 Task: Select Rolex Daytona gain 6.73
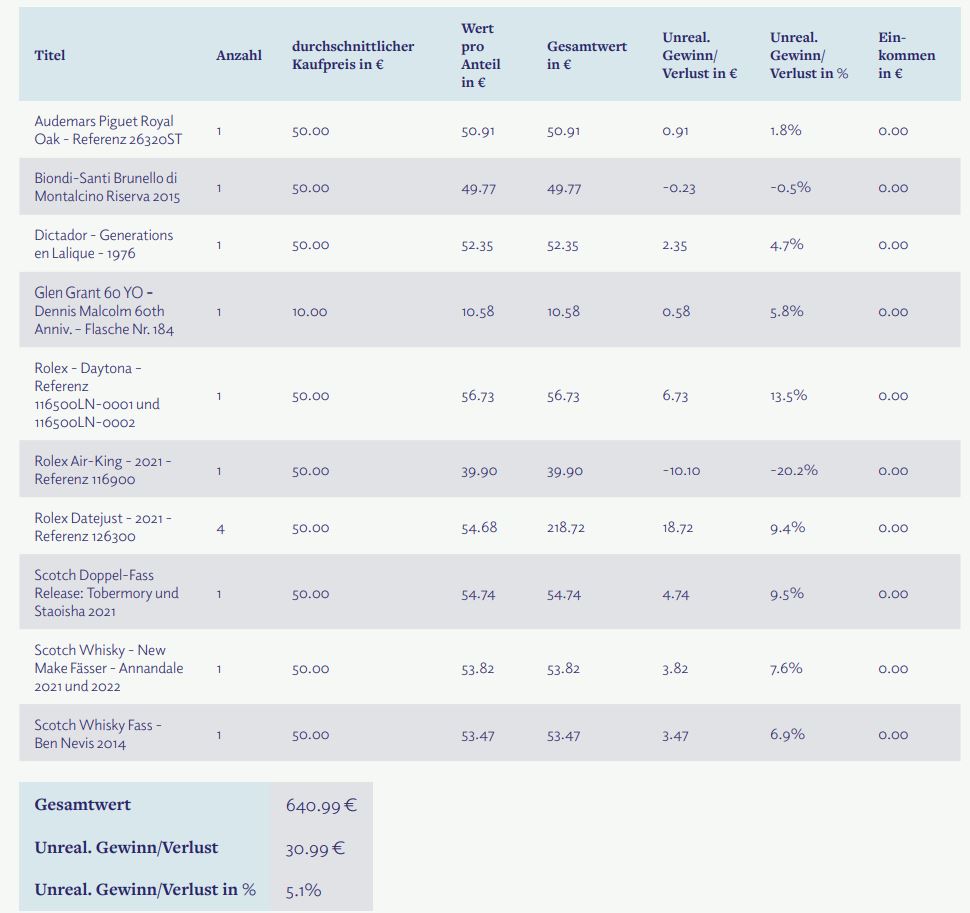(x=675, y=396)
